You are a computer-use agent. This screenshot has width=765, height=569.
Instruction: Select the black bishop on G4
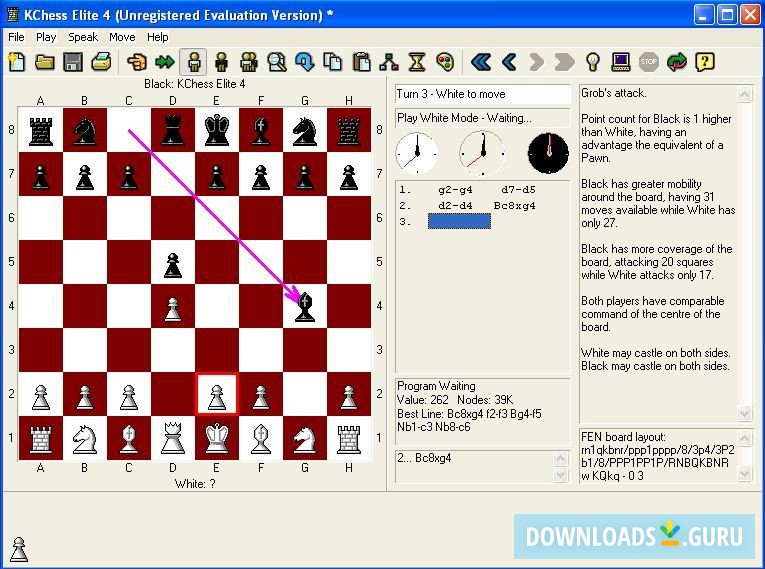point(305,306)
